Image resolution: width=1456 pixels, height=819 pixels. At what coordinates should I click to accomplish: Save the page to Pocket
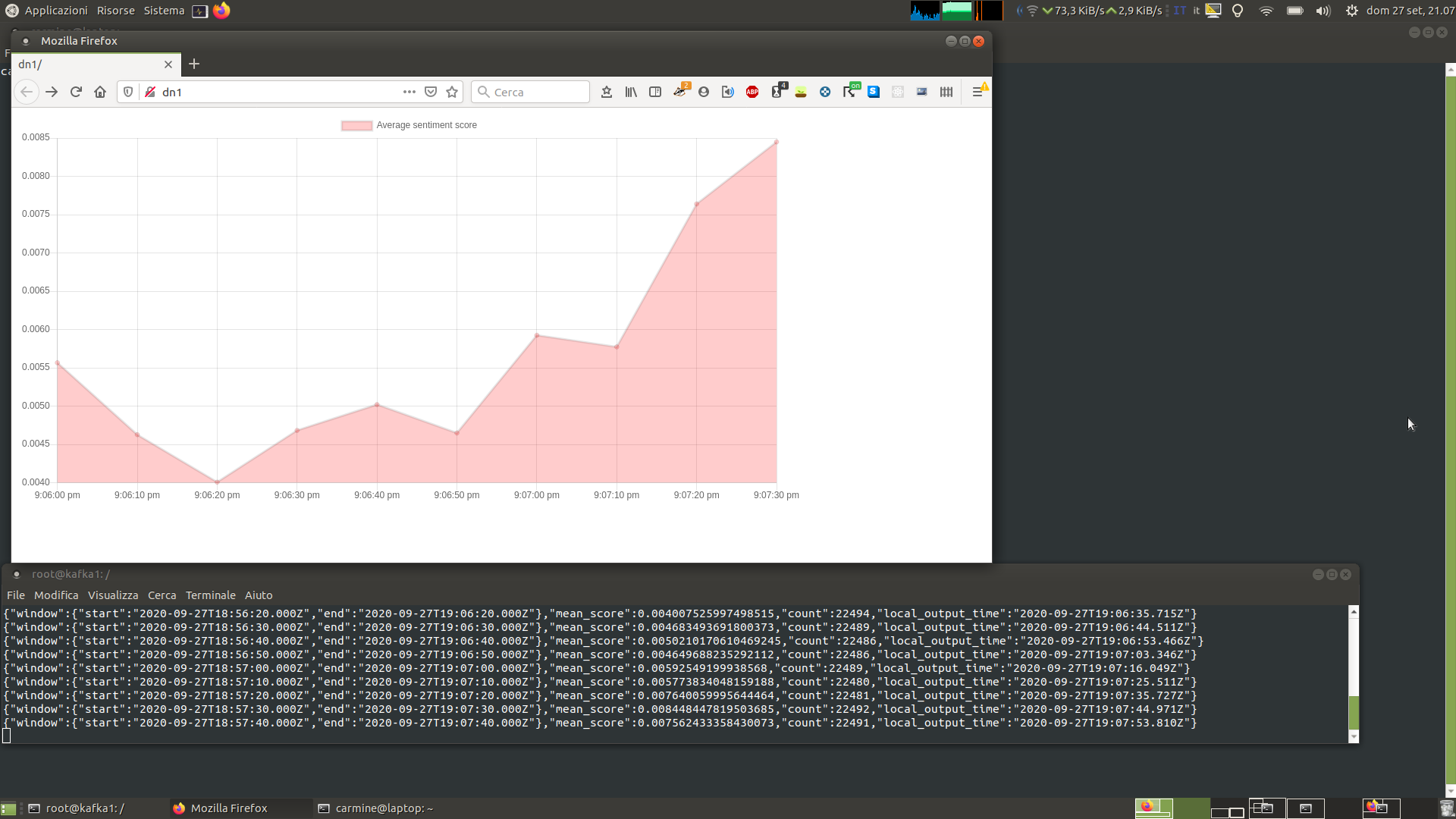pyautogui.click(x=431, y=92)
